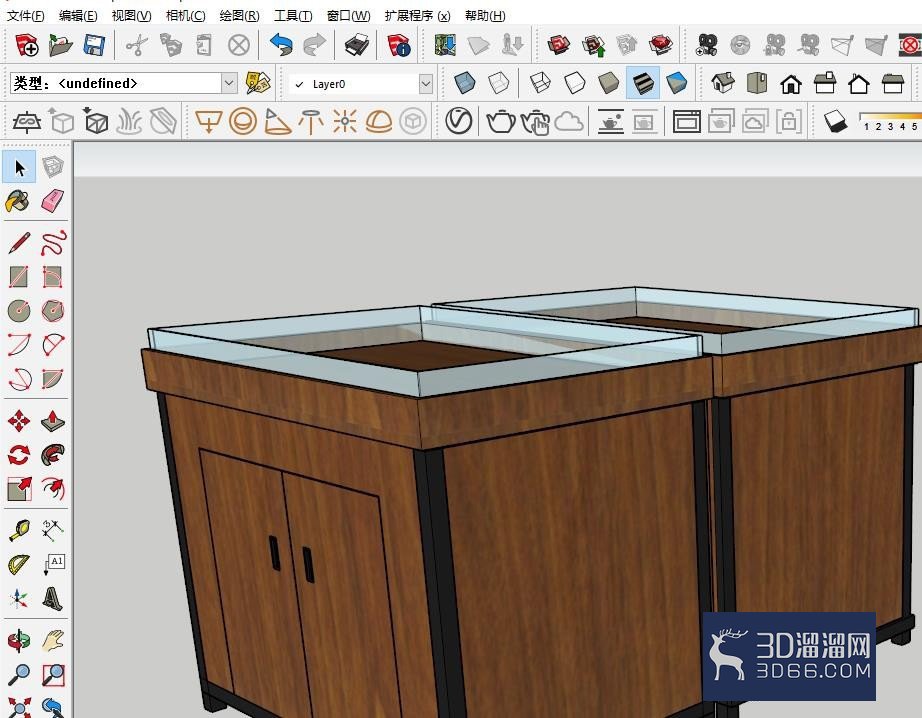Screen dimensions: 922x718
Task: Start interactive render teapot with hand
Action: [x=535, y=122]
